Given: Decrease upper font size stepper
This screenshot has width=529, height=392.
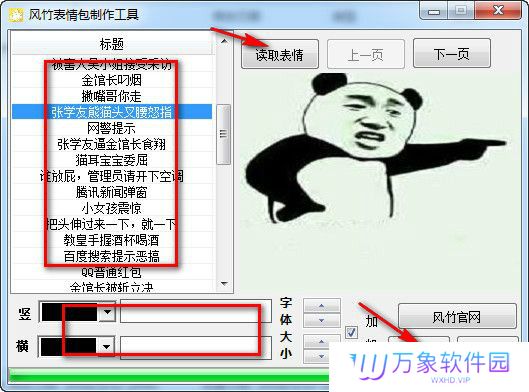Looking at the screenshot, I should pos(322,320).
